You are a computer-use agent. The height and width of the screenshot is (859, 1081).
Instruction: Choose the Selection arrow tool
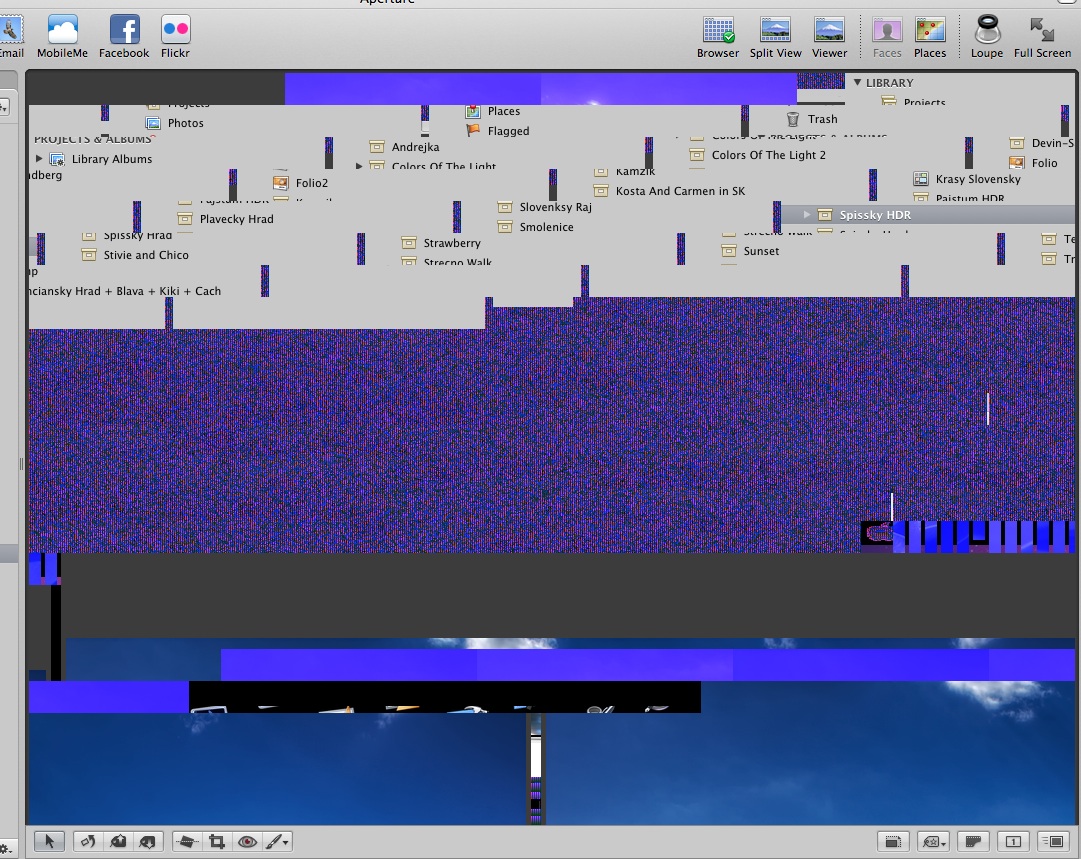(50, 841)
